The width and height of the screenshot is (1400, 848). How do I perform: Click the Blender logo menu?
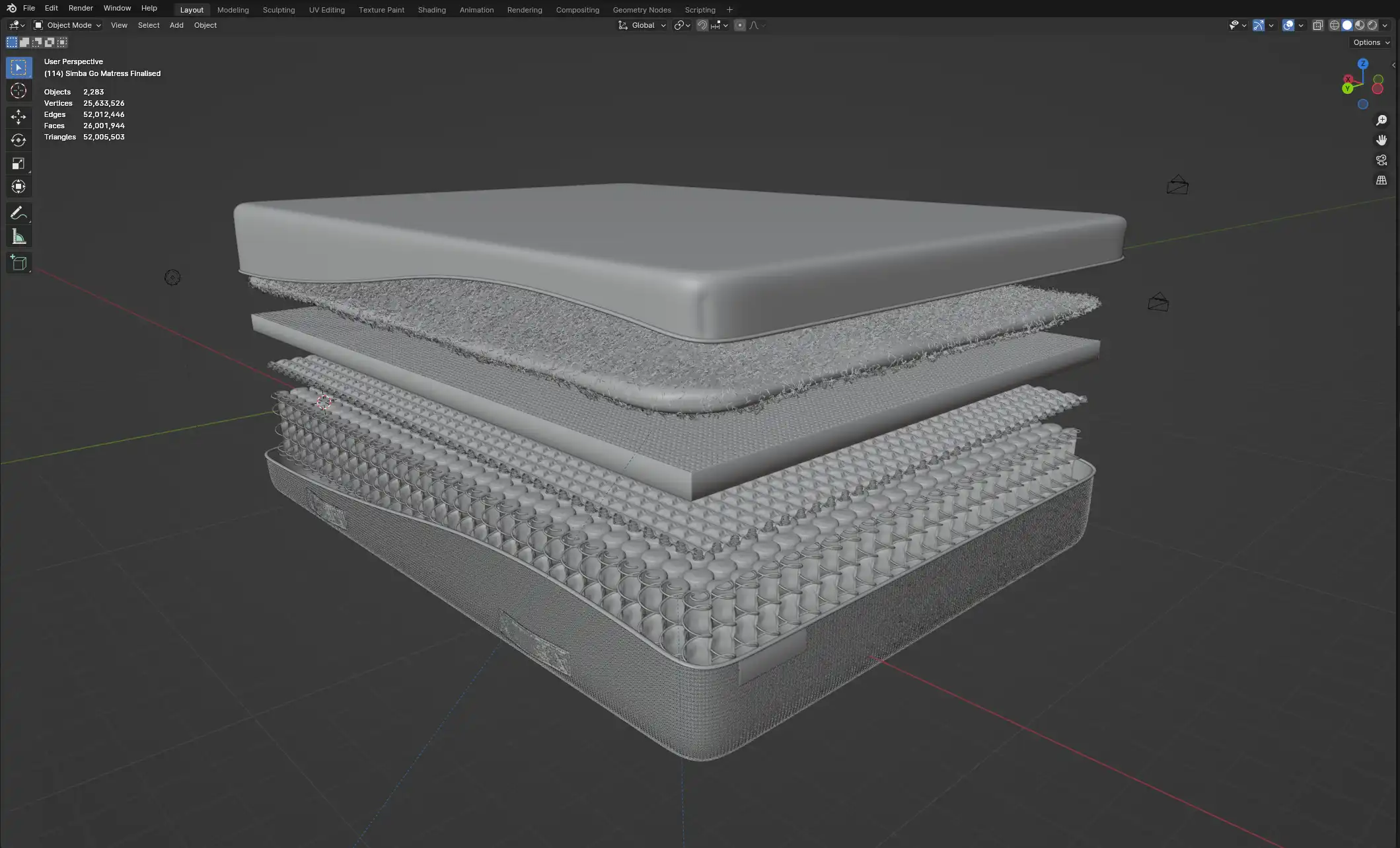tap(11, 8)
